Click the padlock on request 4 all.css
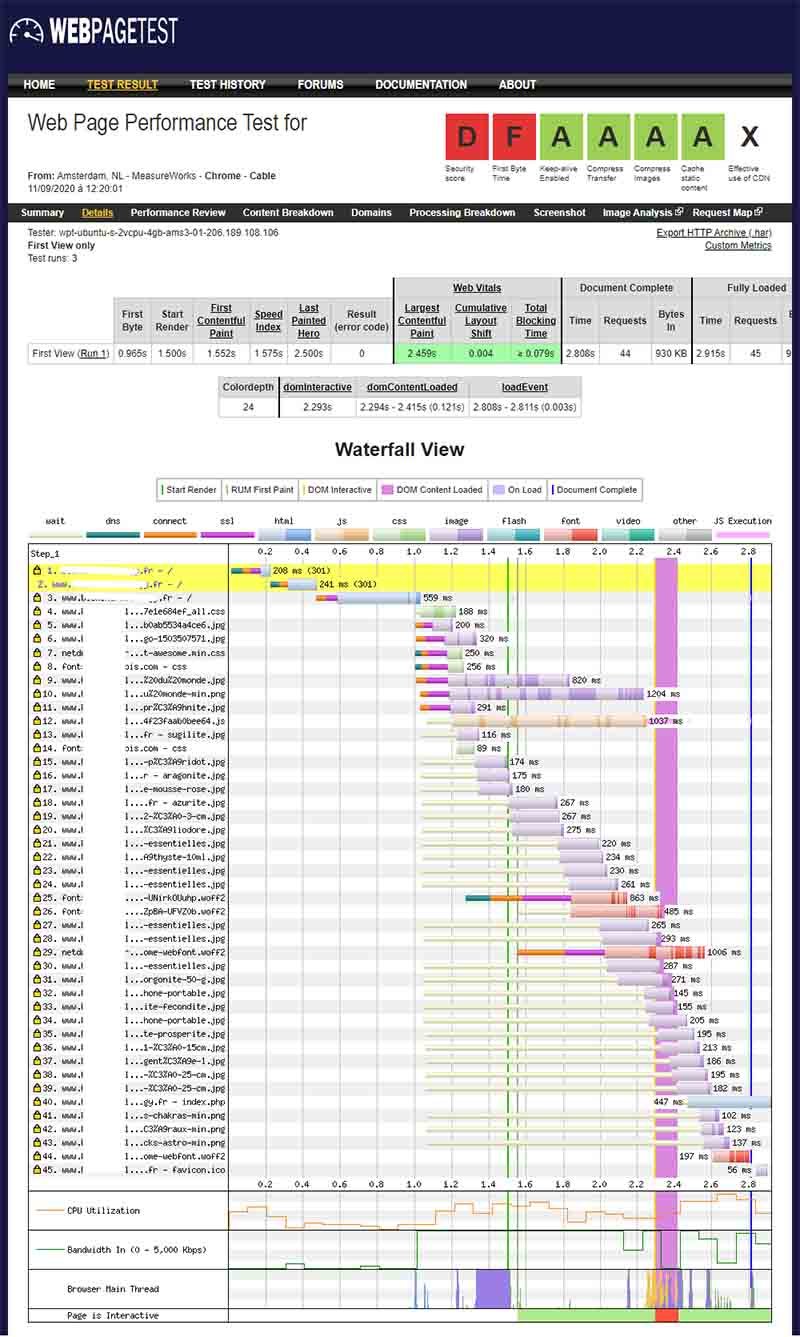Screen dimensions: 800x1337 point(36,611)
